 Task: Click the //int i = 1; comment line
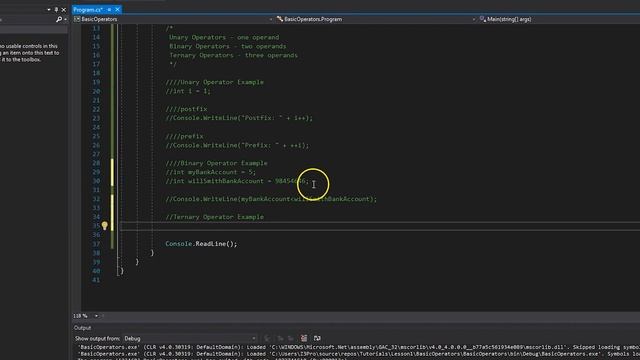tap(188, 91)
